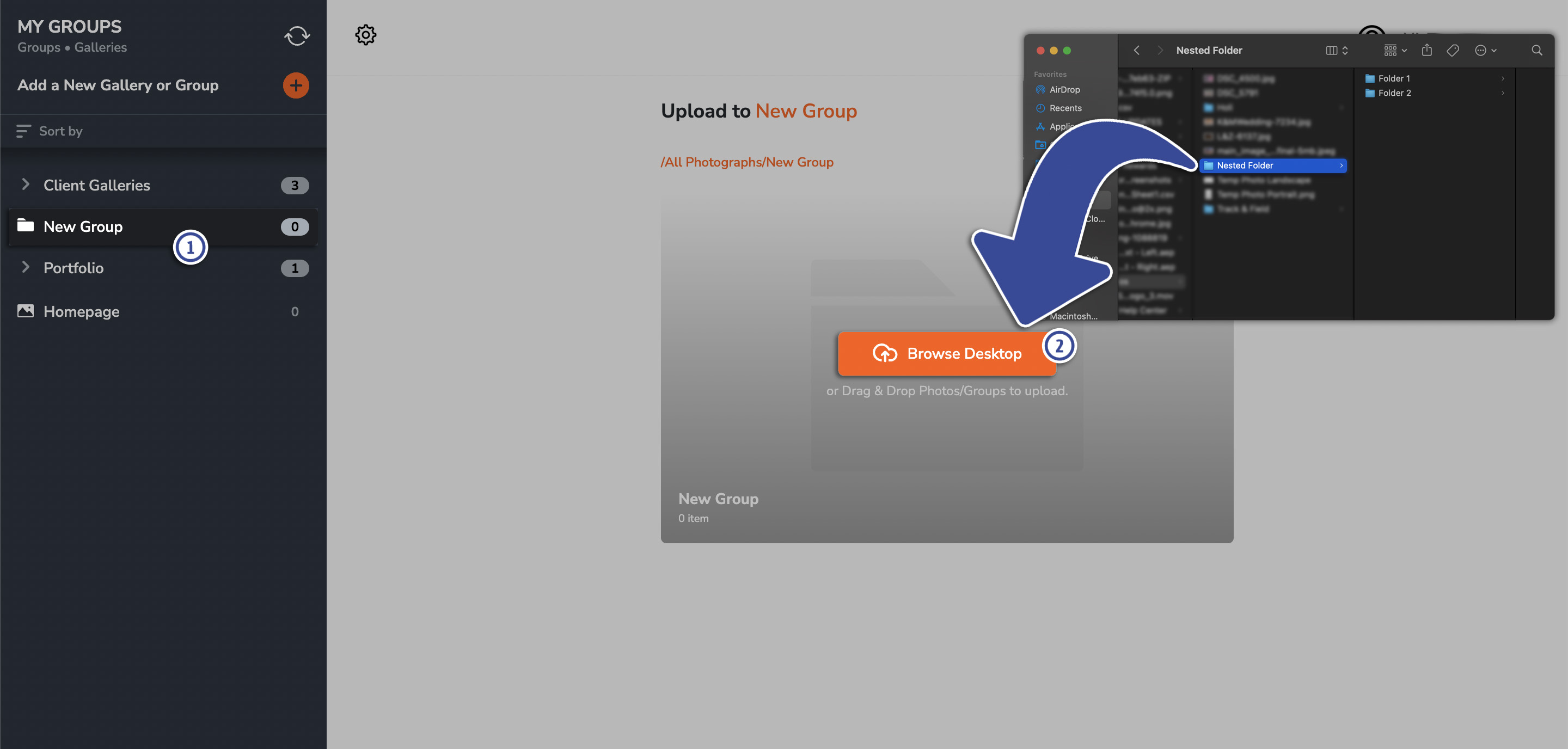Expand the Client Galleries section
Viewport: 1568px width, 749px height.
point(25,185)
